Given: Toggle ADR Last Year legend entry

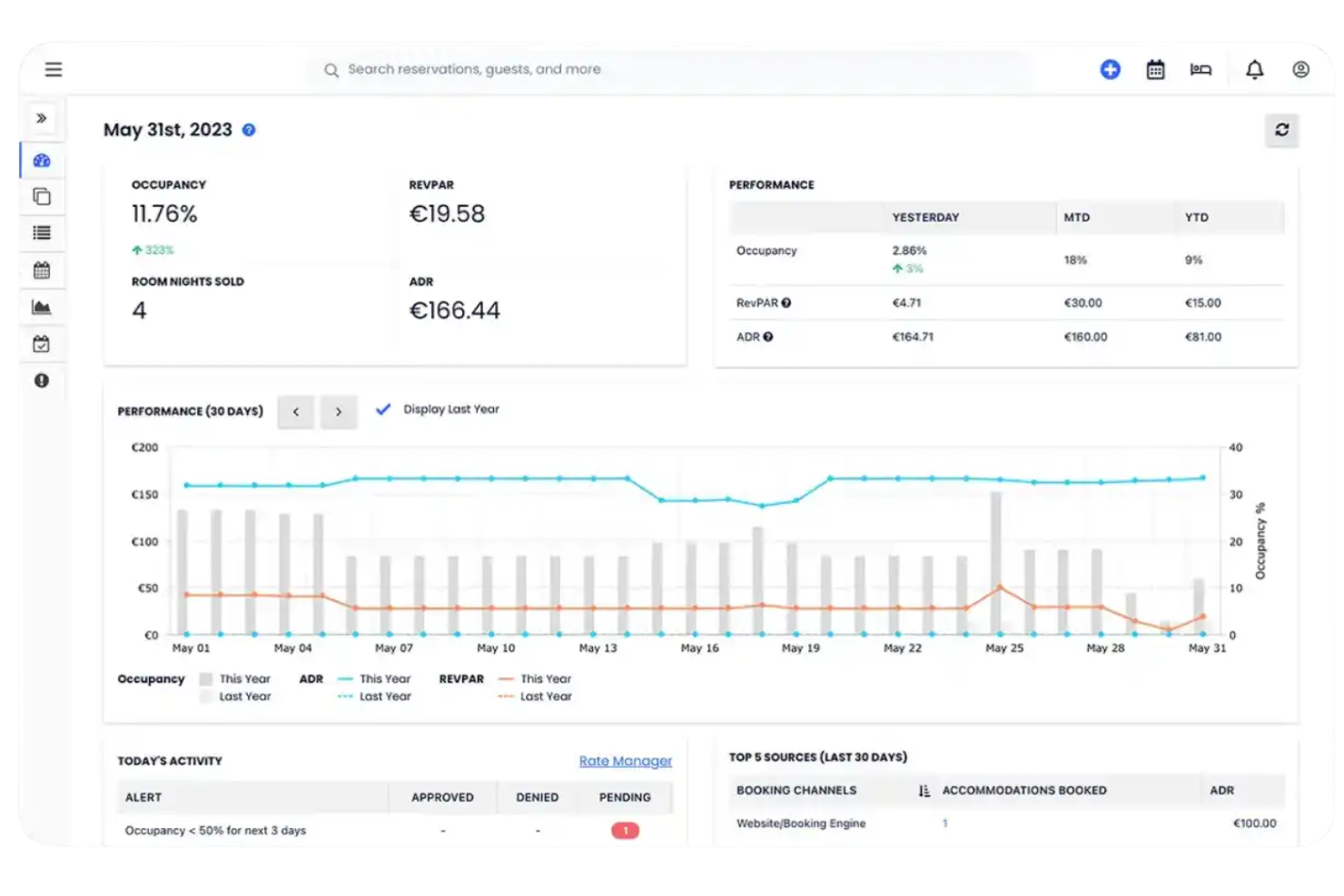Looking at the screenshot, I should (374, 696).
